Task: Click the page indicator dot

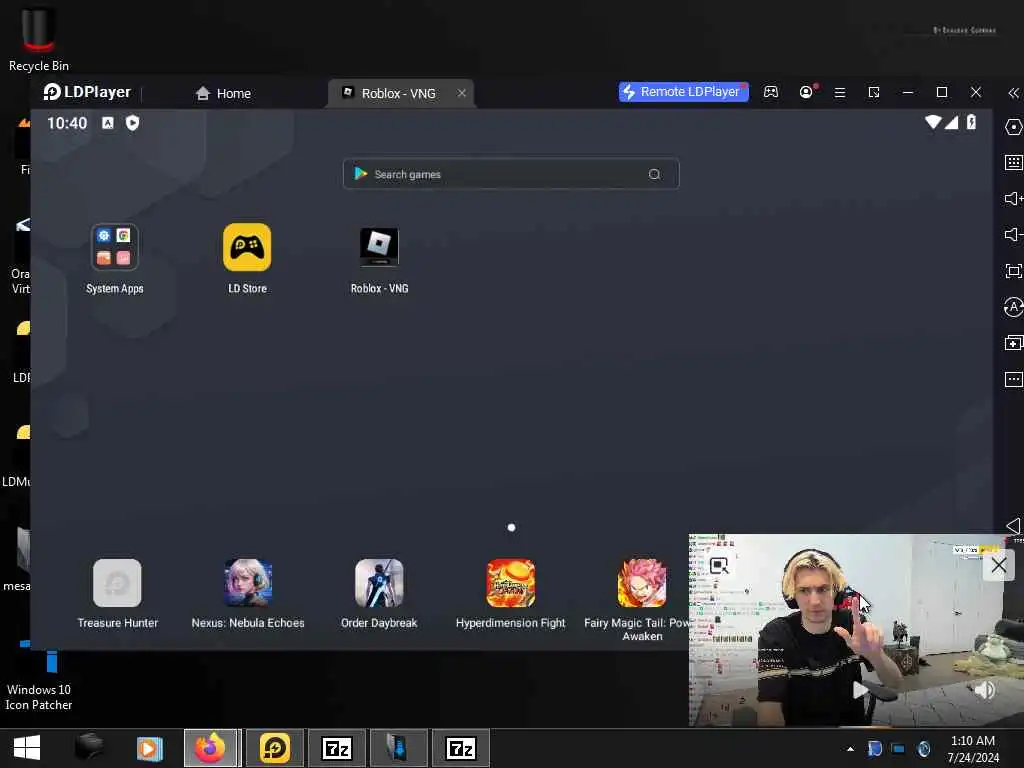Action: pyautogui.click(x=511, y=528)
